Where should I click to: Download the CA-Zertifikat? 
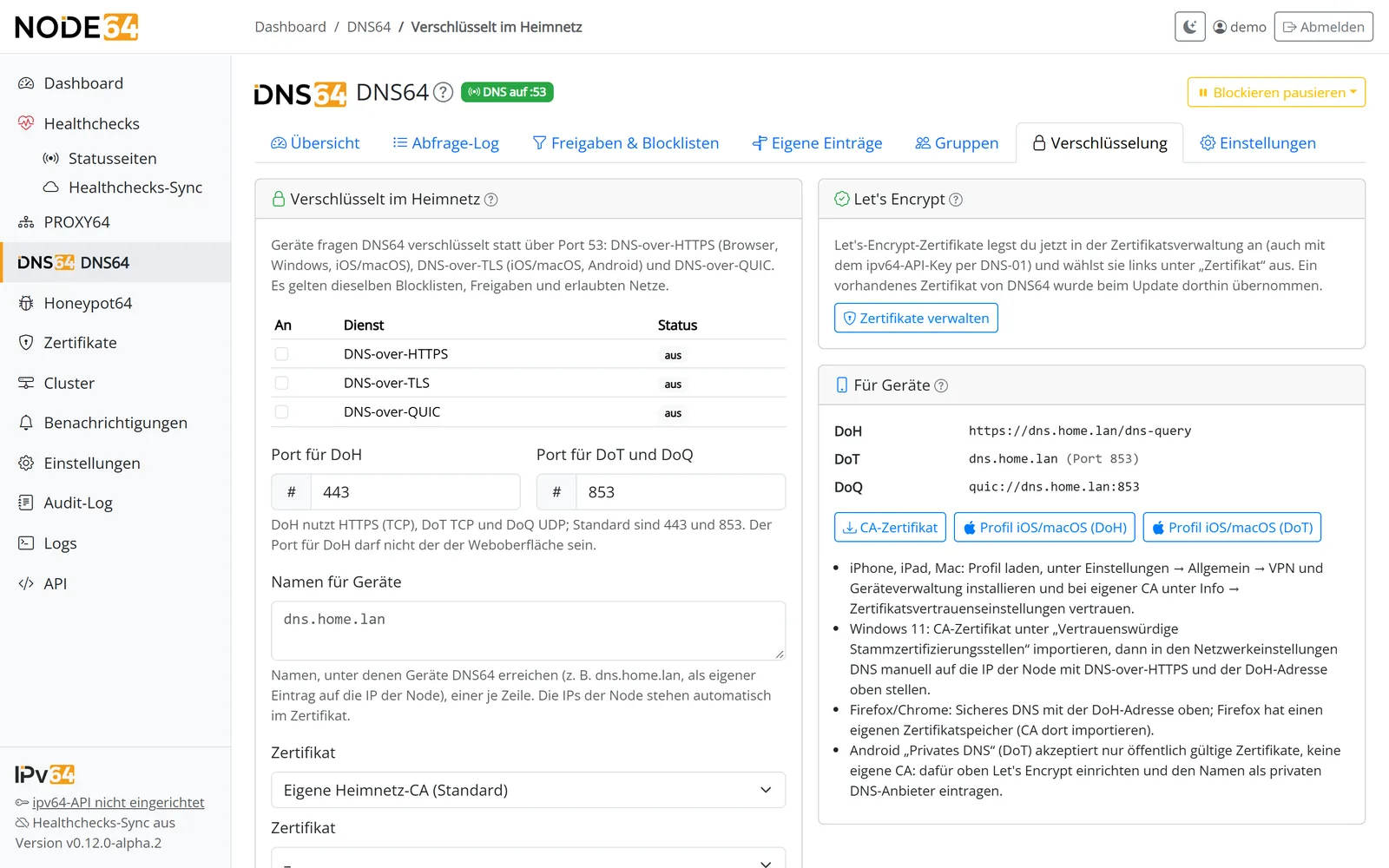tap(891, 527)
